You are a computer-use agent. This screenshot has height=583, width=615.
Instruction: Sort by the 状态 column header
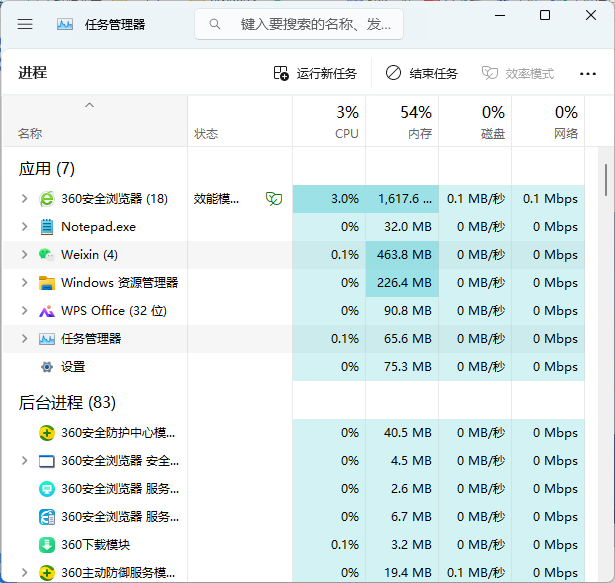tap(240, 122)
